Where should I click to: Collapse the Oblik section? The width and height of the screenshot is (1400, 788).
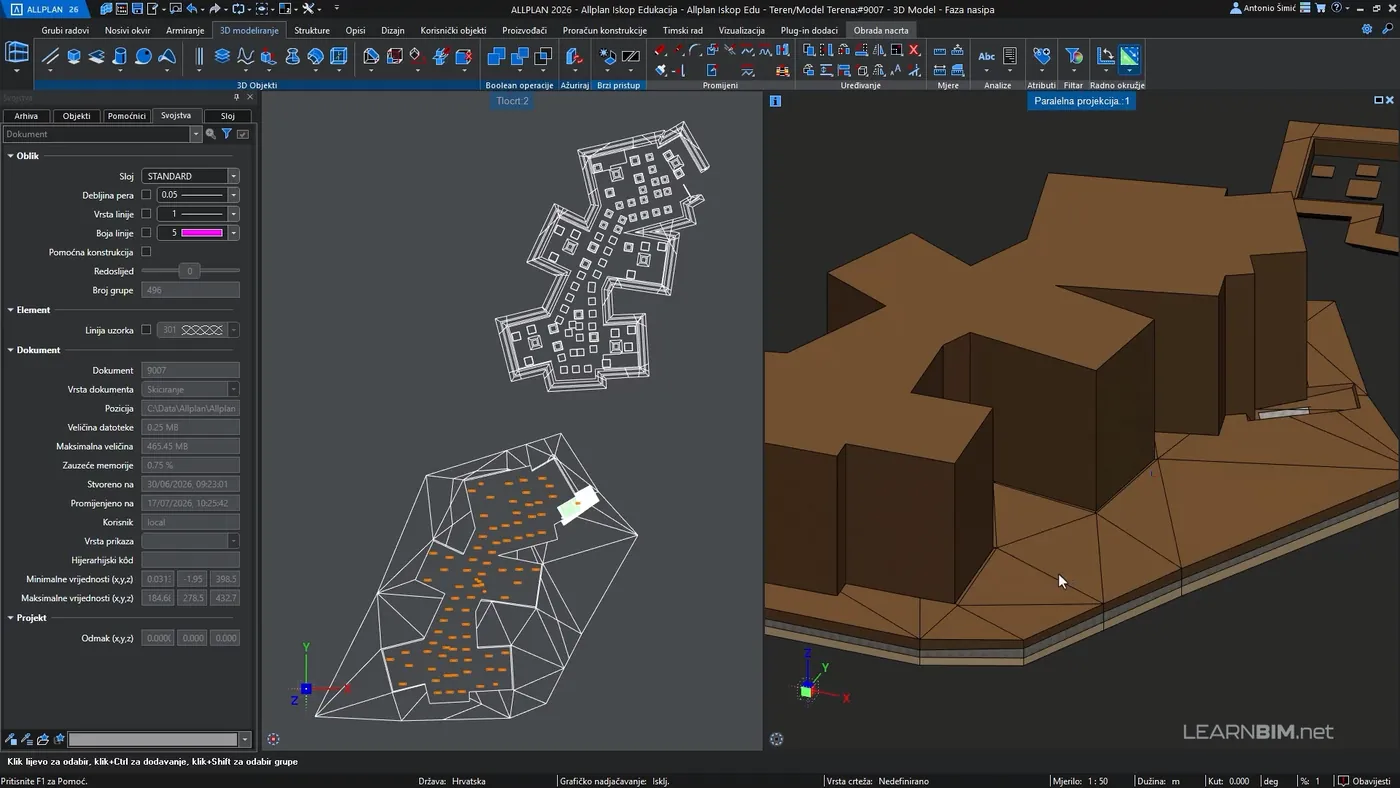click(x=10, y=156)
